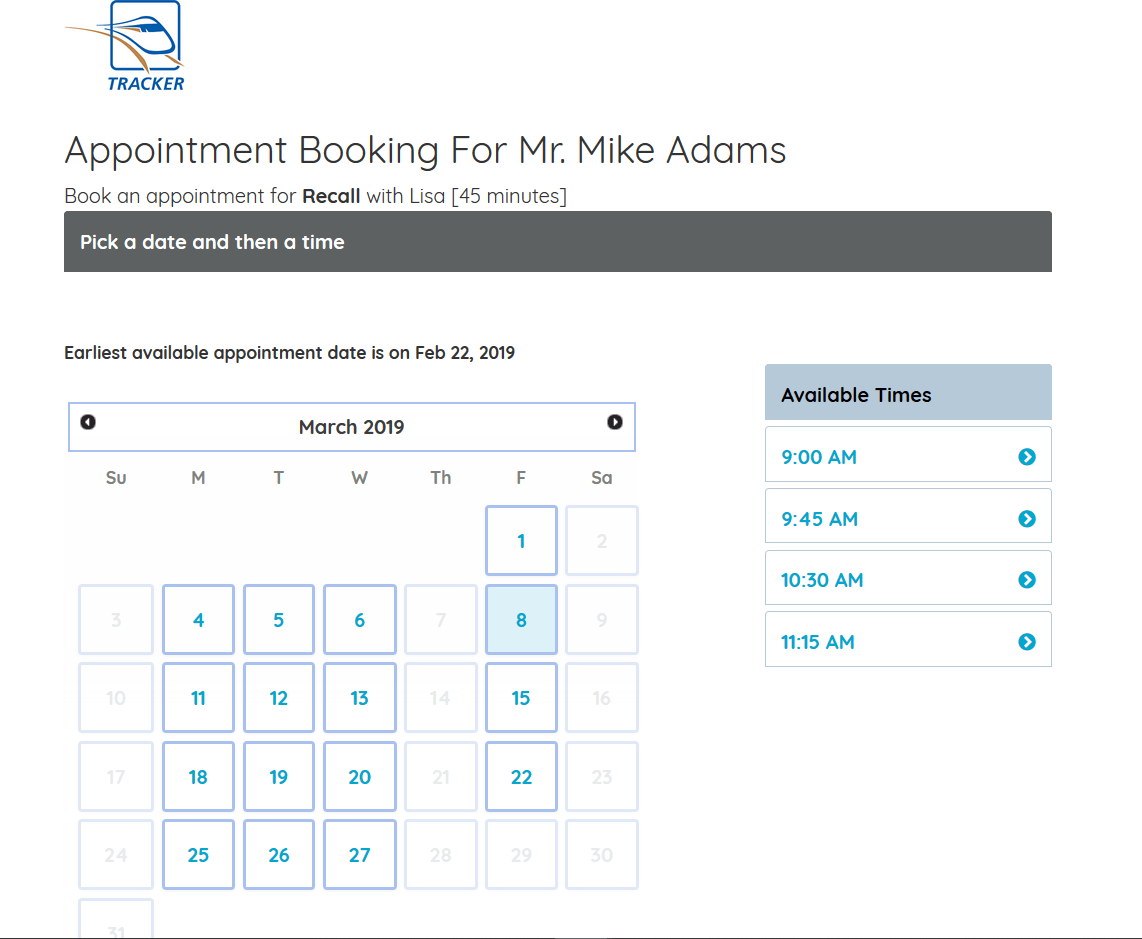Click disabled March 21 date cell
The image size is (1142, 939).
(x=441, y=777)
